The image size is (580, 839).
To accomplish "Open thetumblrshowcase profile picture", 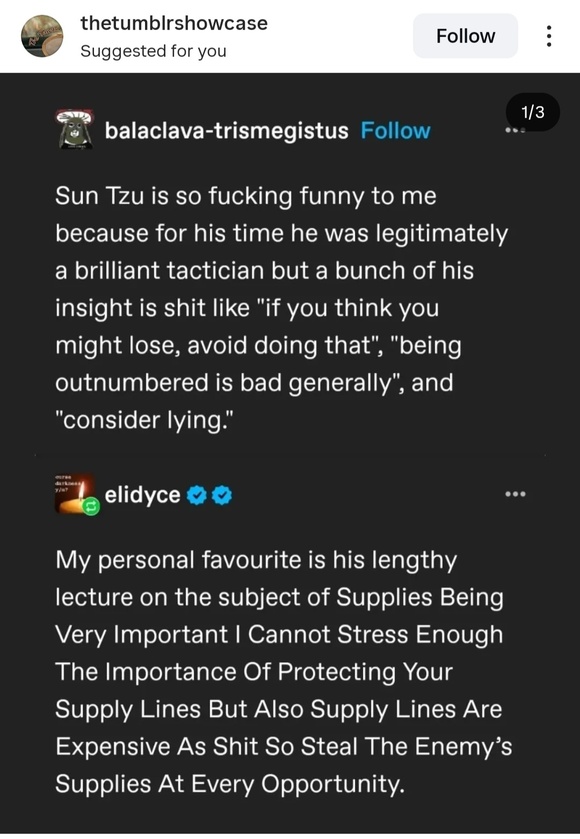I will point(42,36).
